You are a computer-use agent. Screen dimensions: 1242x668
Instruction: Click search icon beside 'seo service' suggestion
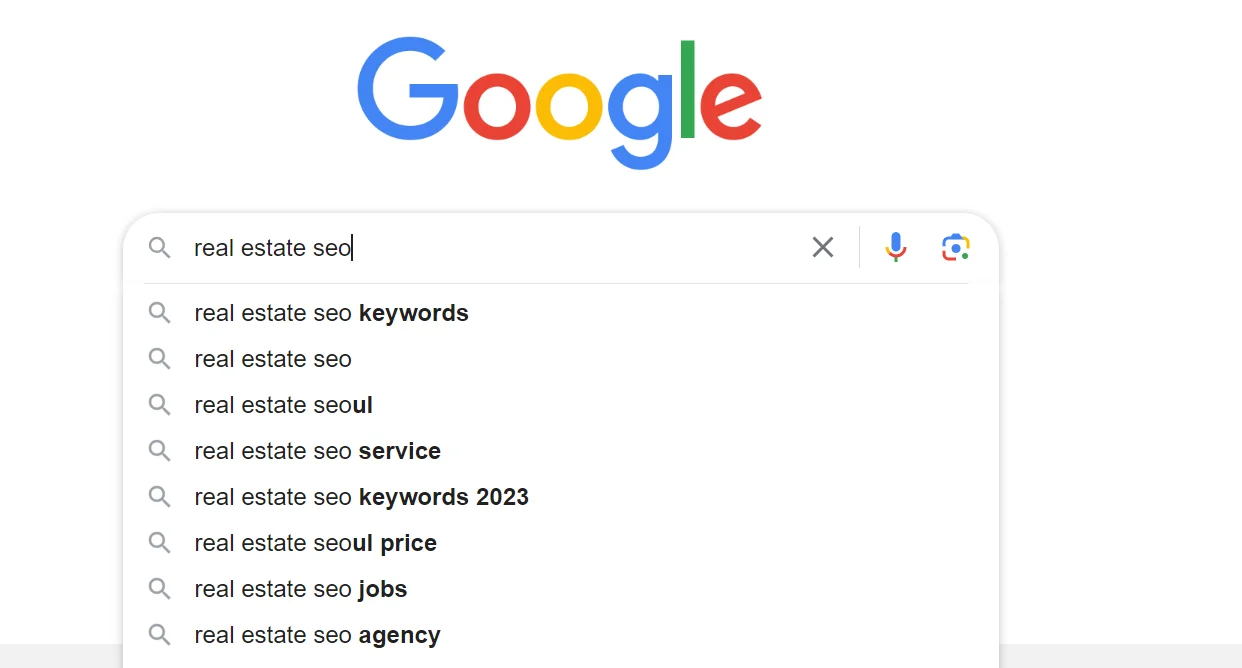[x=159, y=451]
